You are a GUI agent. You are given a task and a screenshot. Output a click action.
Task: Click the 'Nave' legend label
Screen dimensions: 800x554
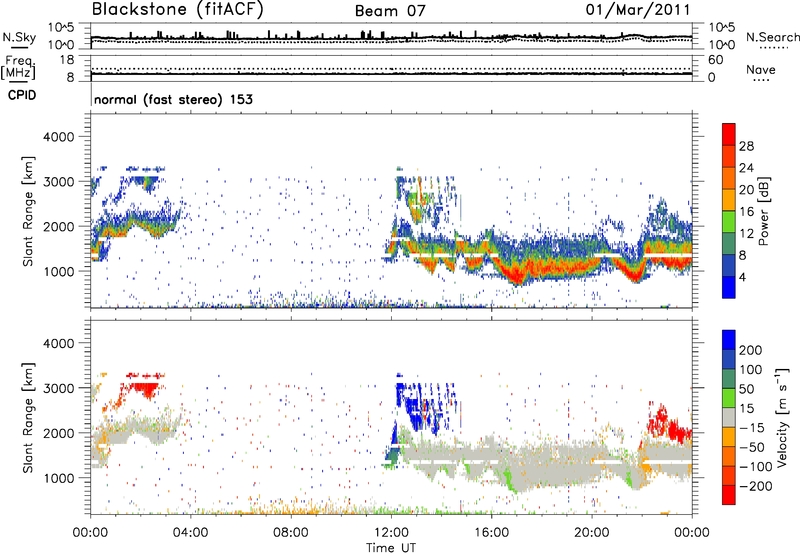tap(761, 69)
